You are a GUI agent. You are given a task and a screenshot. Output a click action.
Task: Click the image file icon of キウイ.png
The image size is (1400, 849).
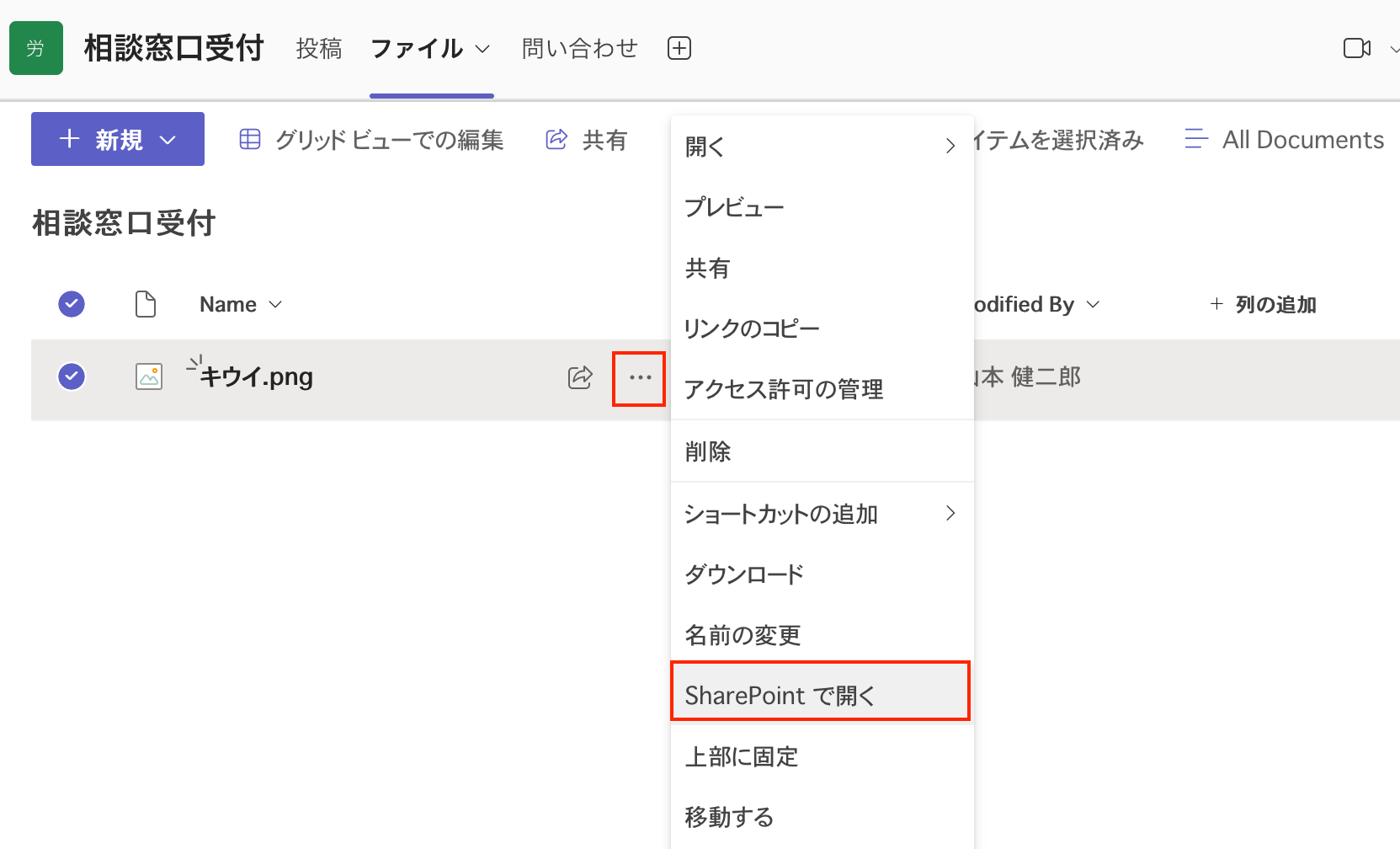click(149, 376)
